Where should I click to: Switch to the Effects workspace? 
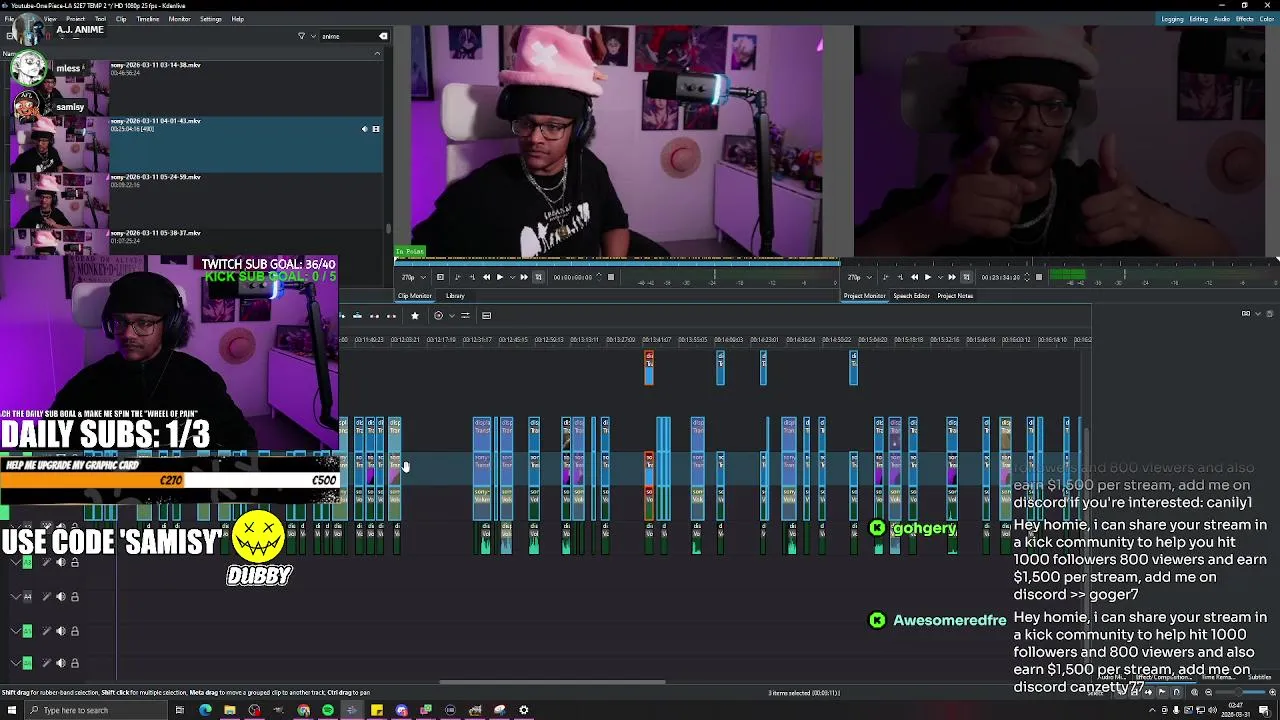1245,19
